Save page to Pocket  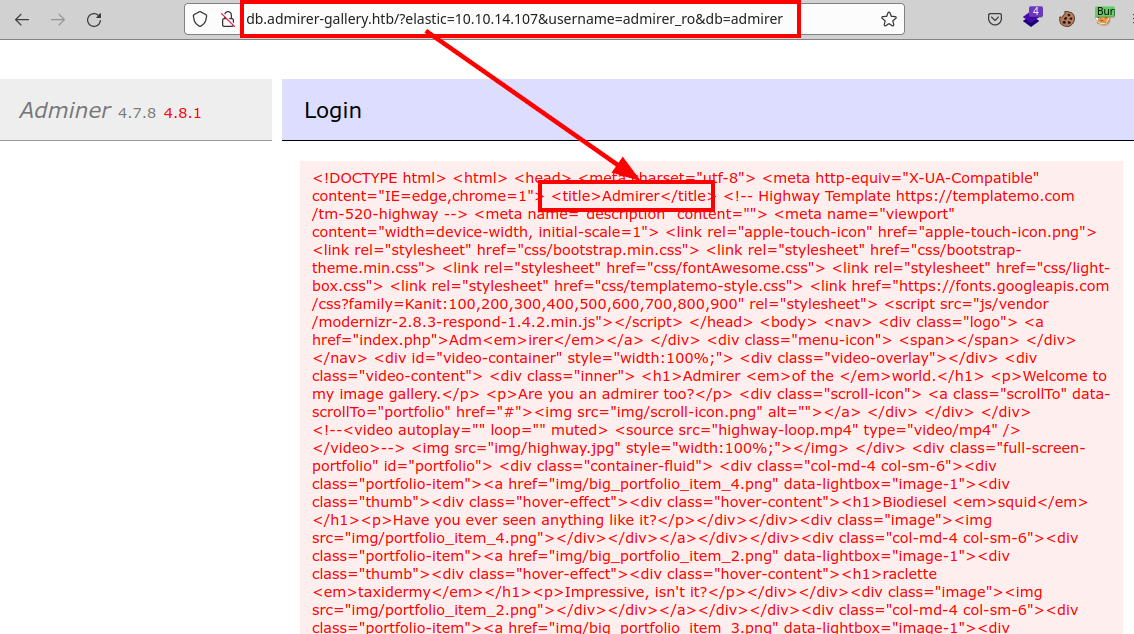[x=995, y=20]
